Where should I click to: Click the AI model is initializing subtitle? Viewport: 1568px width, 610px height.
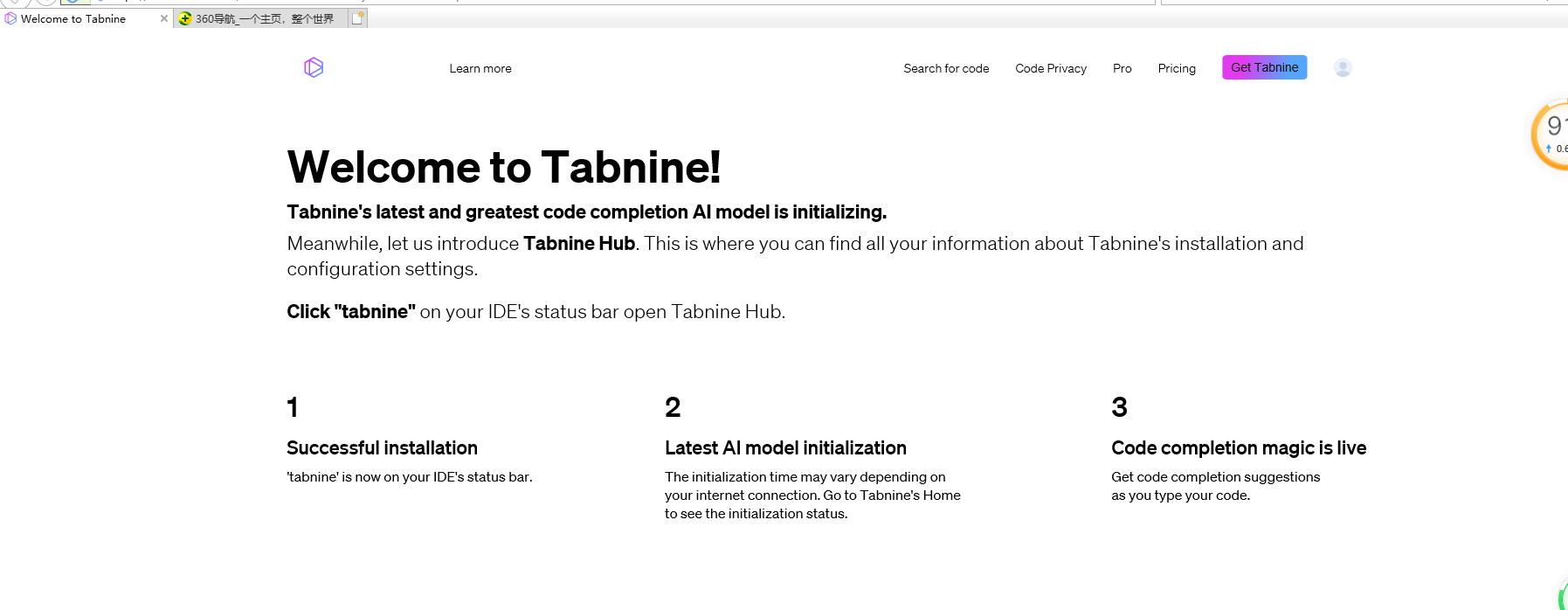(x=587, y=211)
